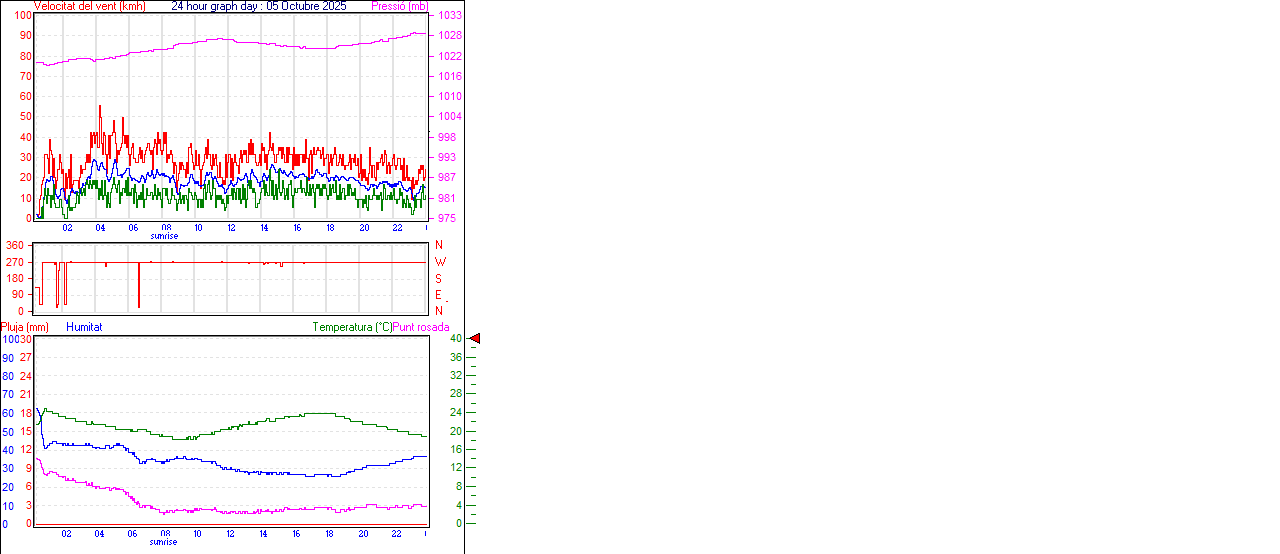Viewport: 1280px width, 554px height.
Task: Click the 12 hour tick under the wind graph
Action: pos(231,228)
